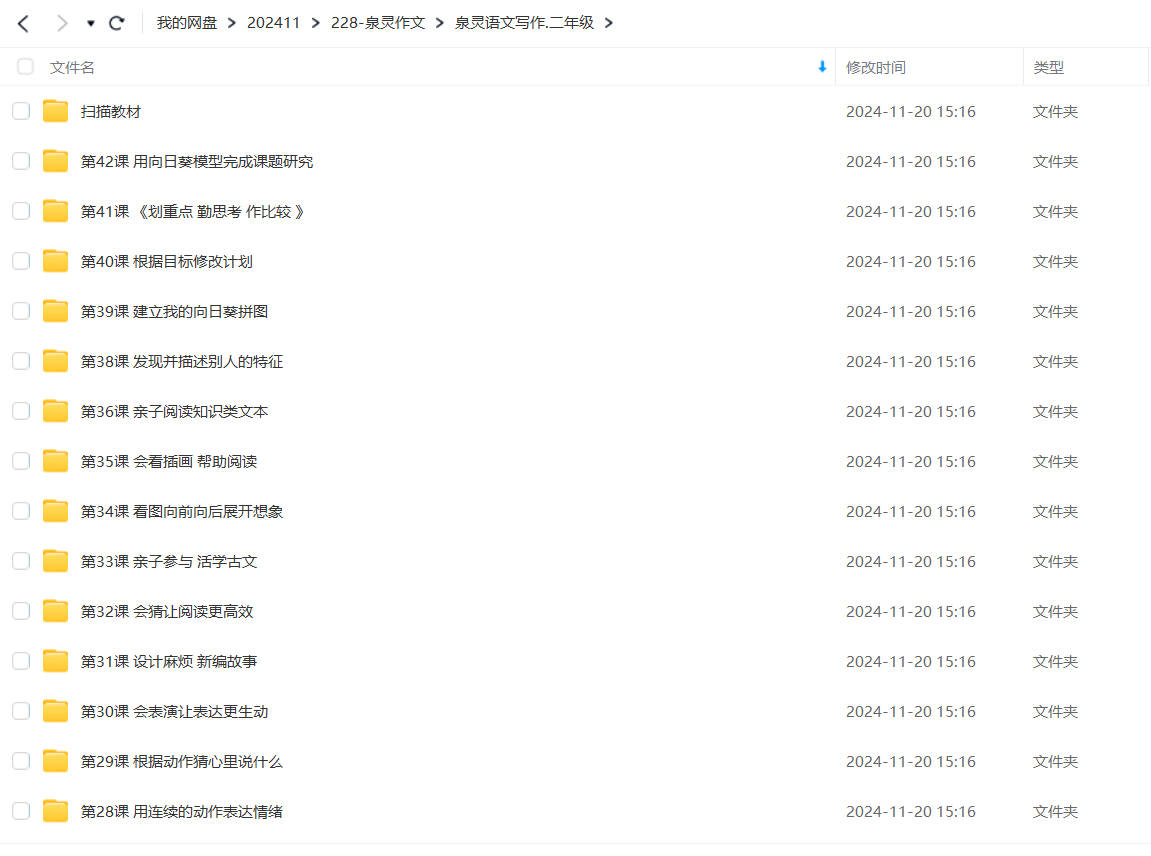Select checkbox for 第28课 用连续的动作表达情绪
Viewport: 1151px width, 856px height.
tap(21, 810)
